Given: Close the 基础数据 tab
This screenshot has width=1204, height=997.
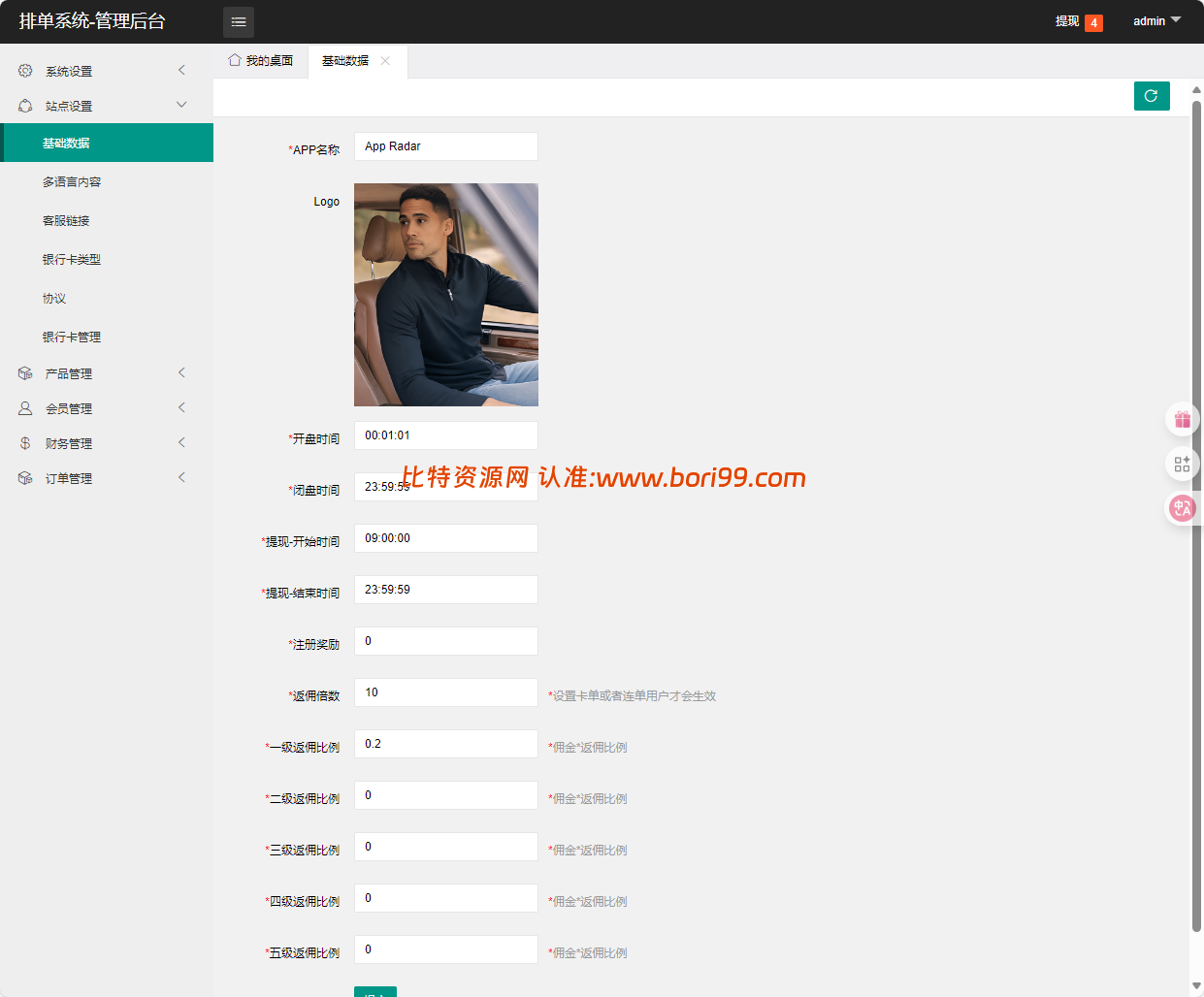Looking at the screenshot, I should tap(385, 60).
